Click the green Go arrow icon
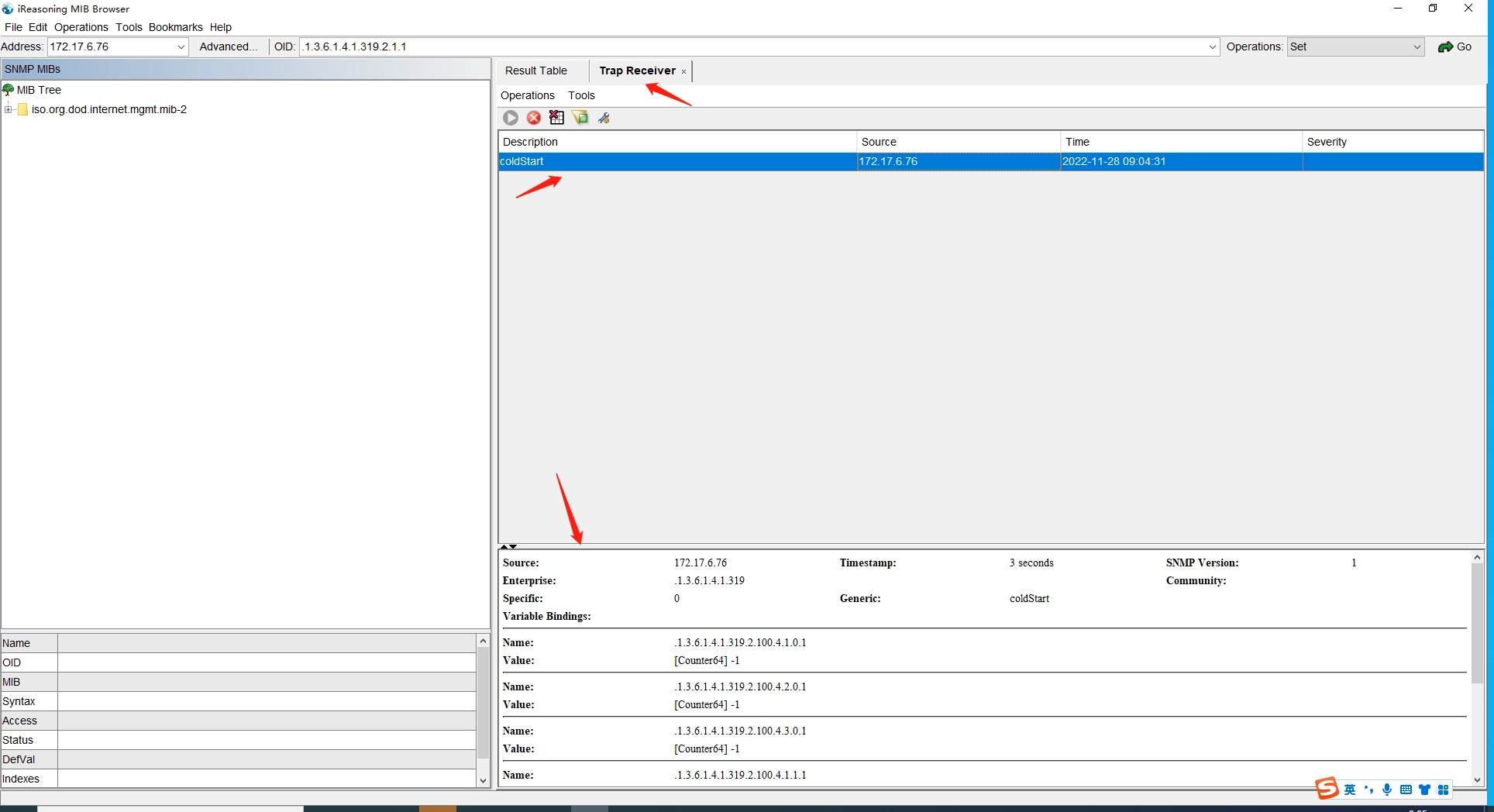 pos(1445,47)
